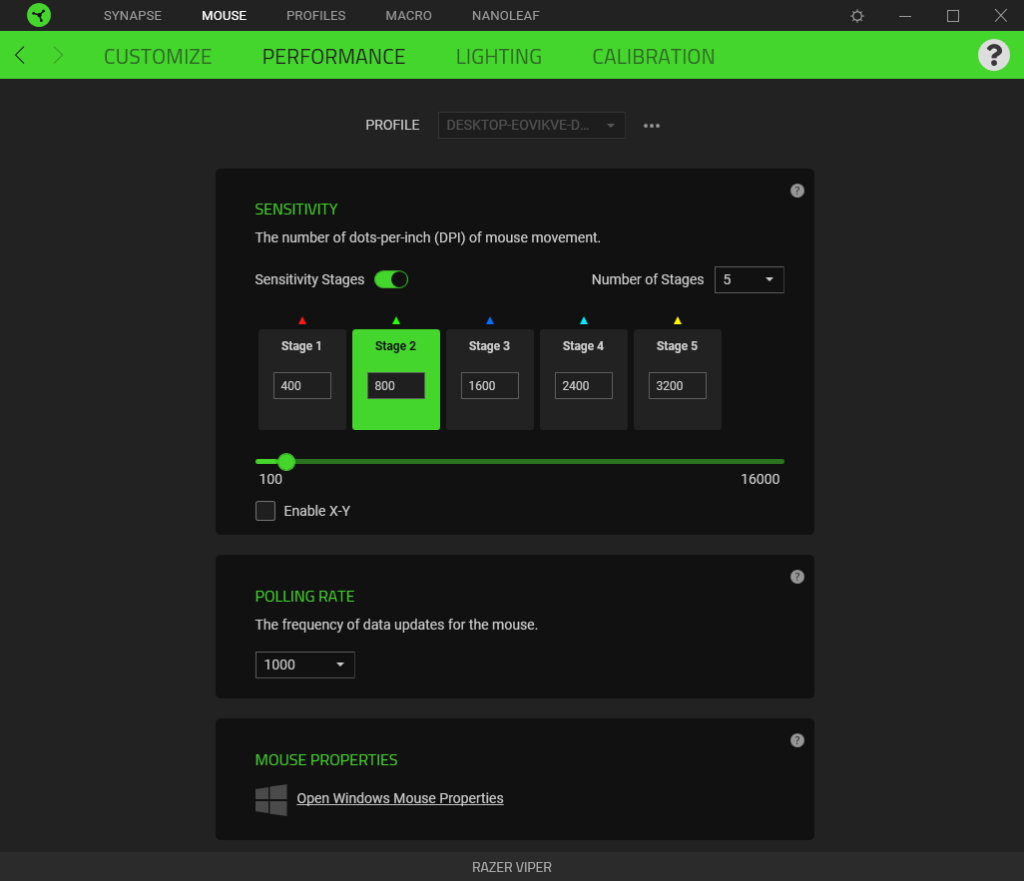The height and width of the screenshot is (881, 1024).
Task: Click the cyan Stage 4 indicator triangle
Action: point(584,321)
